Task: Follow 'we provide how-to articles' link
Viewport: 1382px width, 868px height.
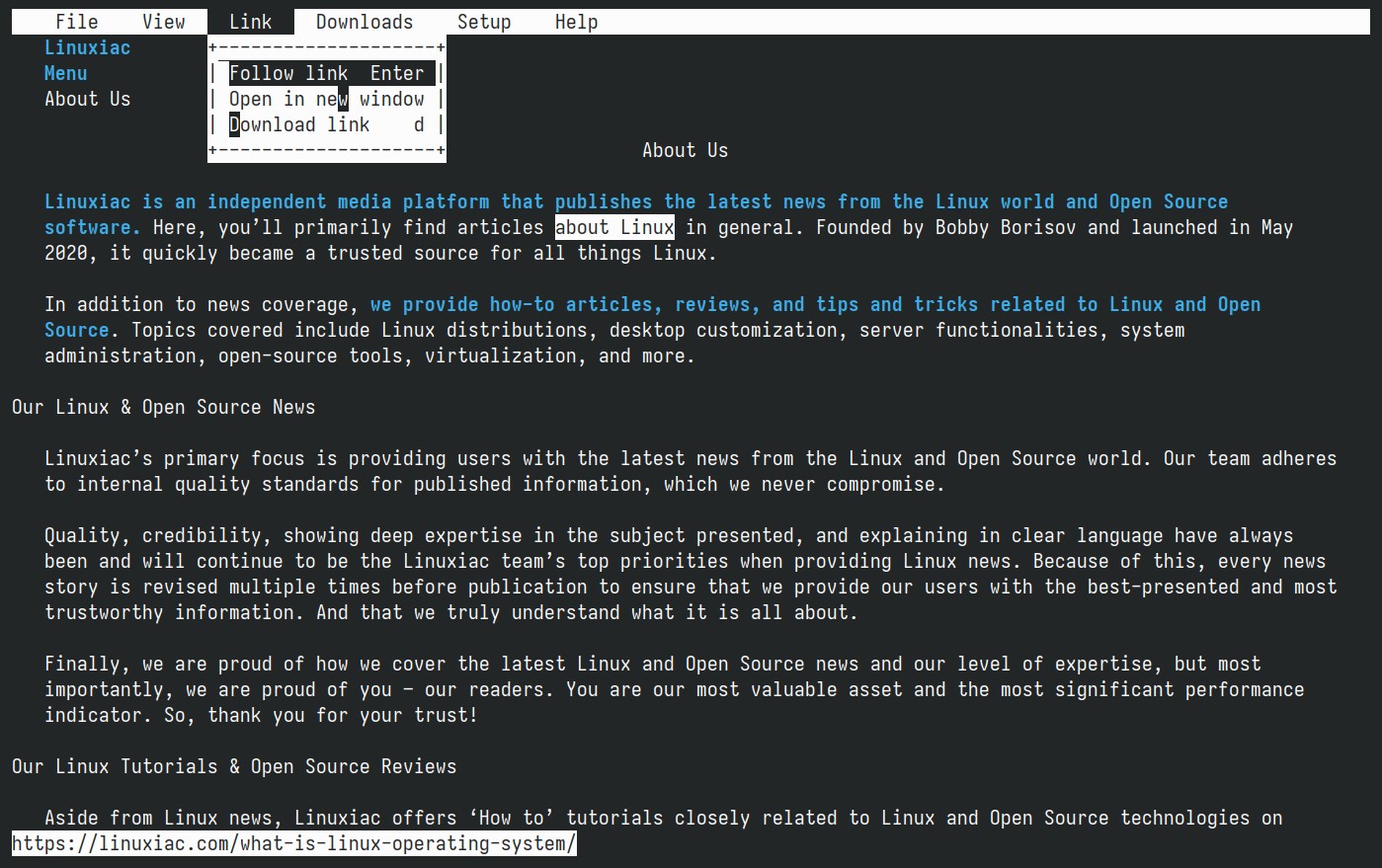Action: (x=816, y=304)
